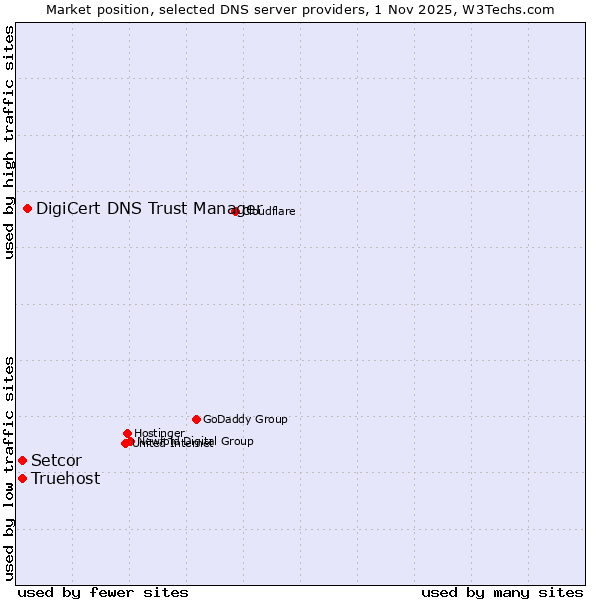Click the Hostinger text label
The height and width of the screenshot is (600, 600).
coord(159,433)
